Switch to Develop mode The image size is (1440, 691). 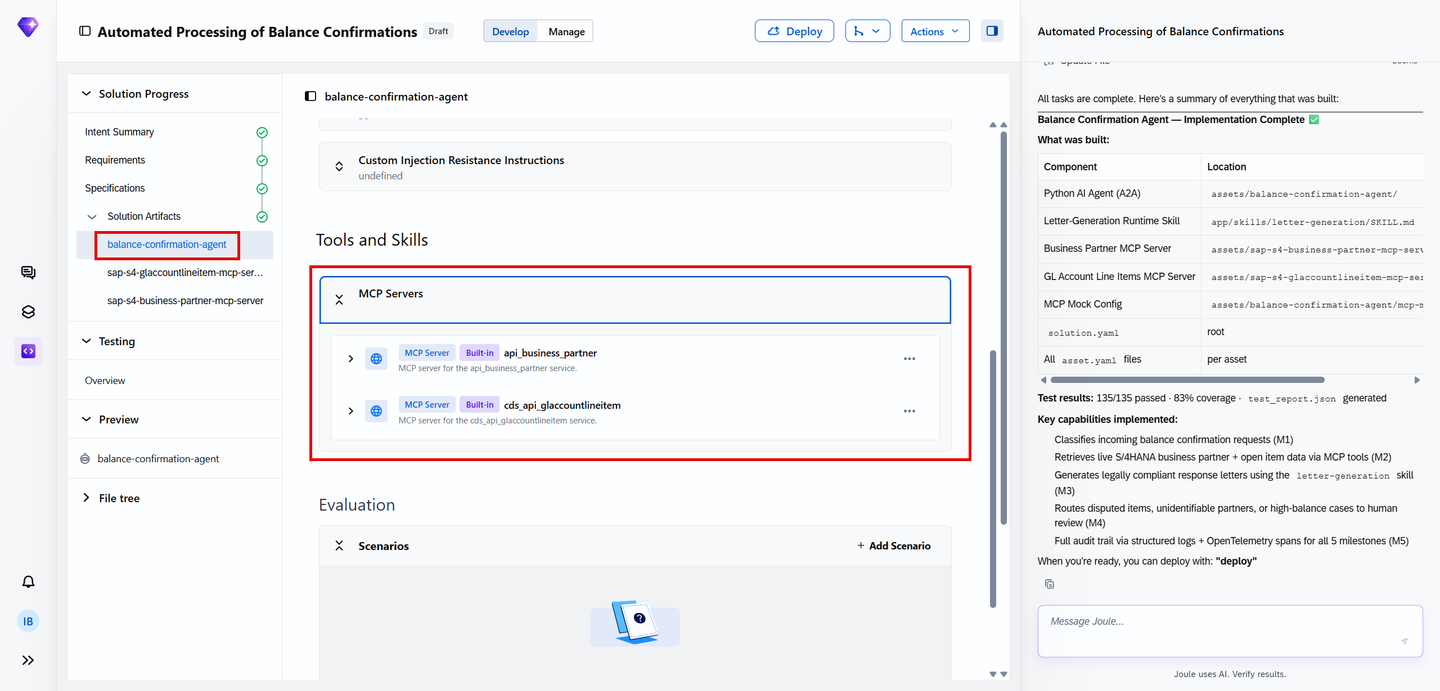pyautogui.click(x=511, y=31)
